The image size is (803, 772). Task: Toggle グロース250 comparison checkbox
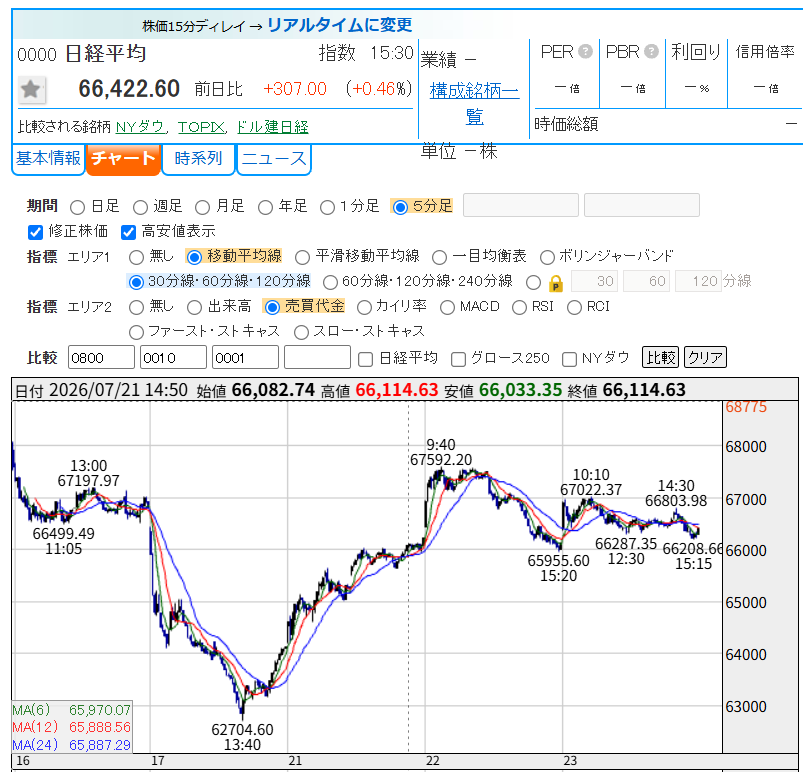pos(458,359)
